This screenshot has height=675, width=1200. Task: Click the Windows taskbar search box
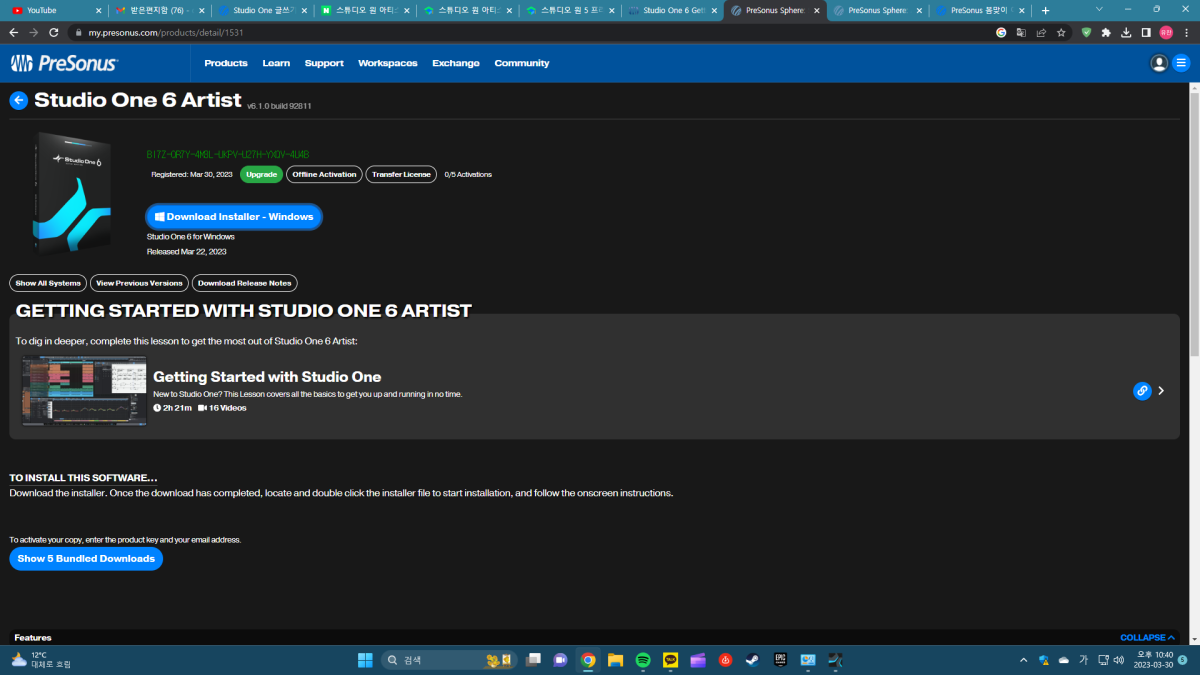(448, 660)
